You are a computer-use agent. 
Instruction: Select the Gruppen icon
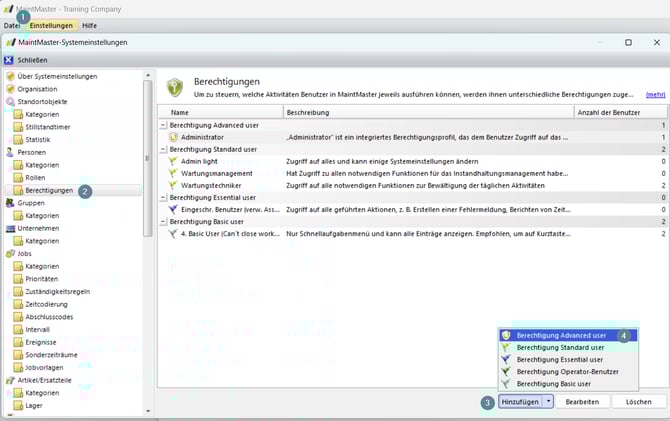10,203
